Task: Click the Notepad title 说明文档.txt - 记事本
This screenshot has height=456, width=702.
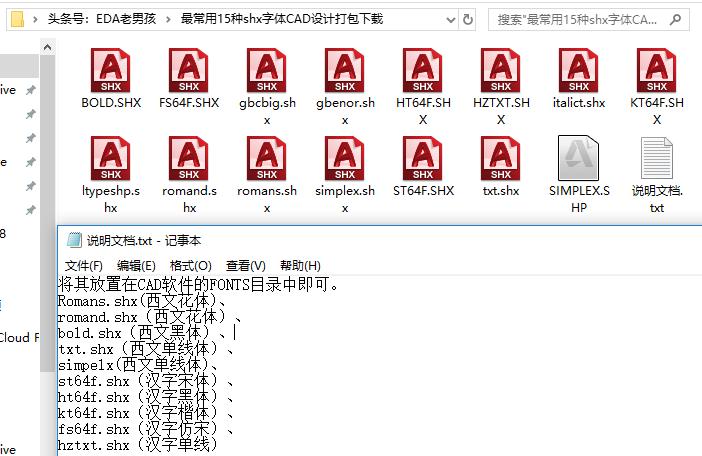Action: point(144,241)
